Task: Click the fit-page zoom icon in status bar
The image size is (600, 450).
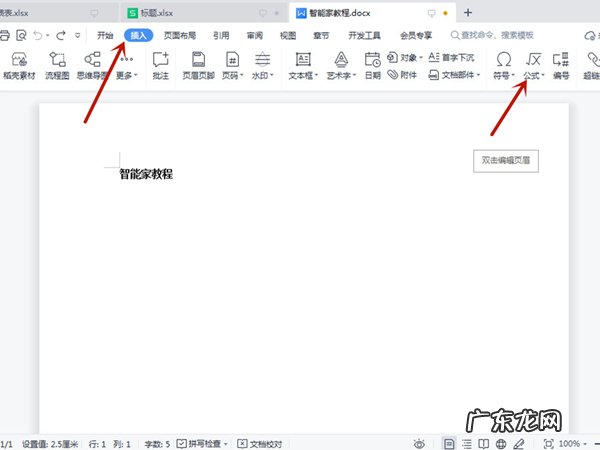Action: (x=548, y=444)
